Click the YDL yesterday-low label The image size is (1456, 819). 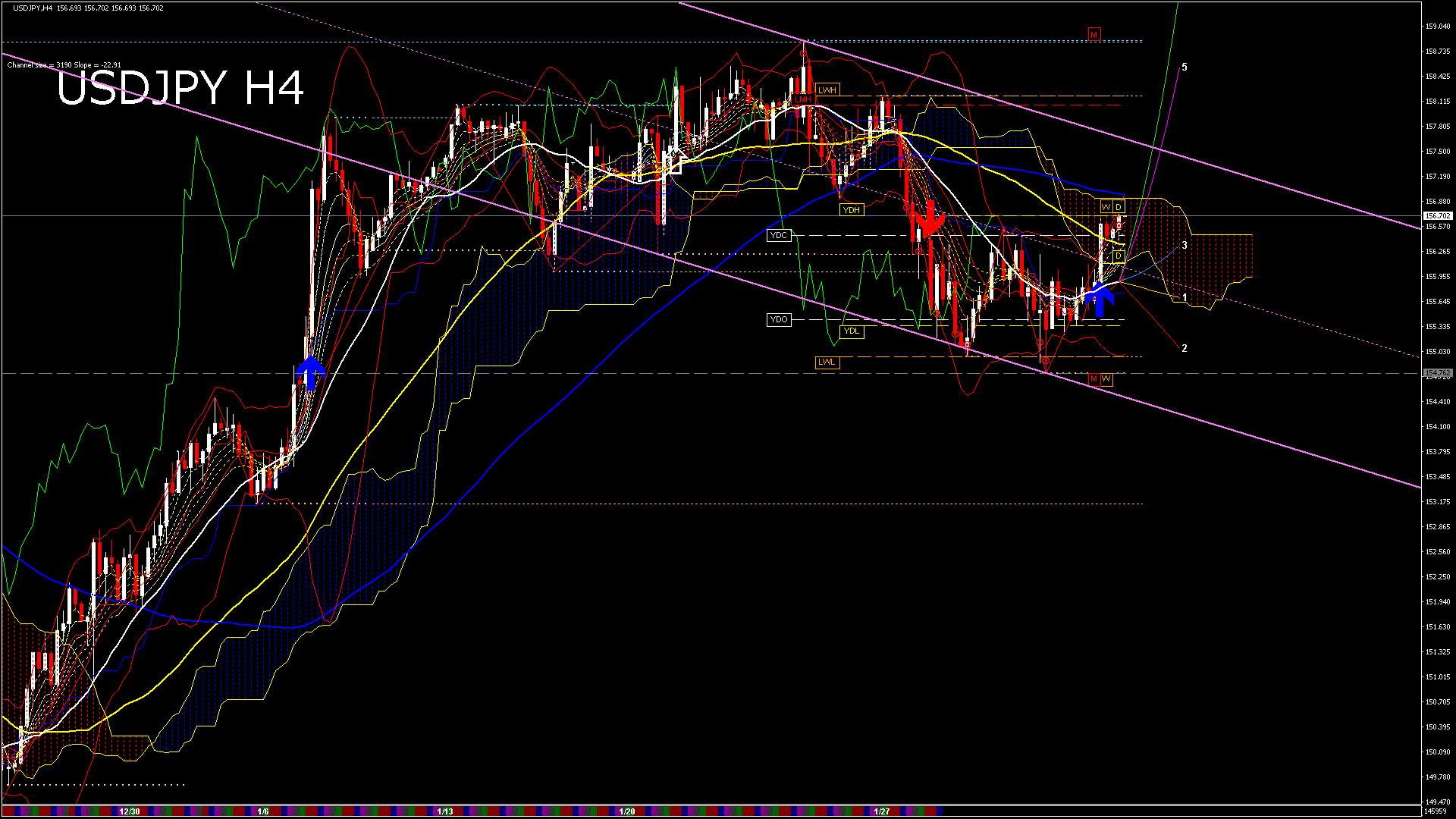coord(852,331)
